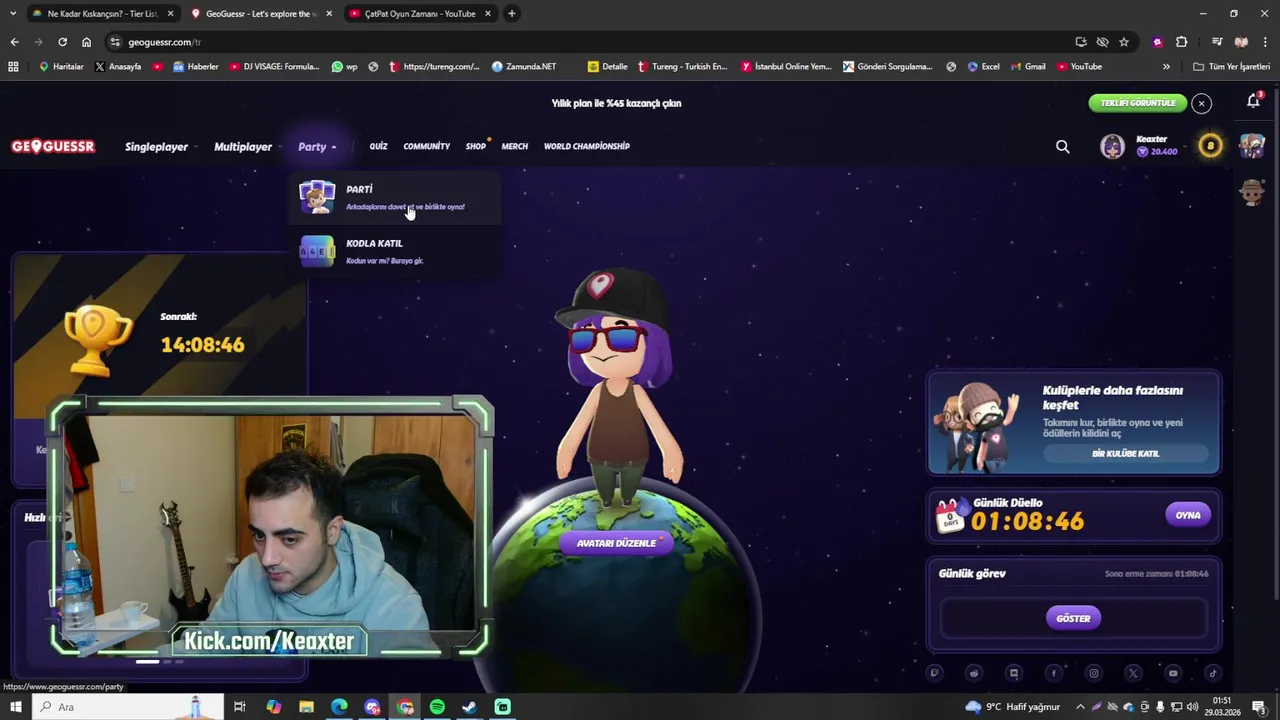Open the Windows notification center
This screenshot has height=720, width=1280.
coord(1259,707)
